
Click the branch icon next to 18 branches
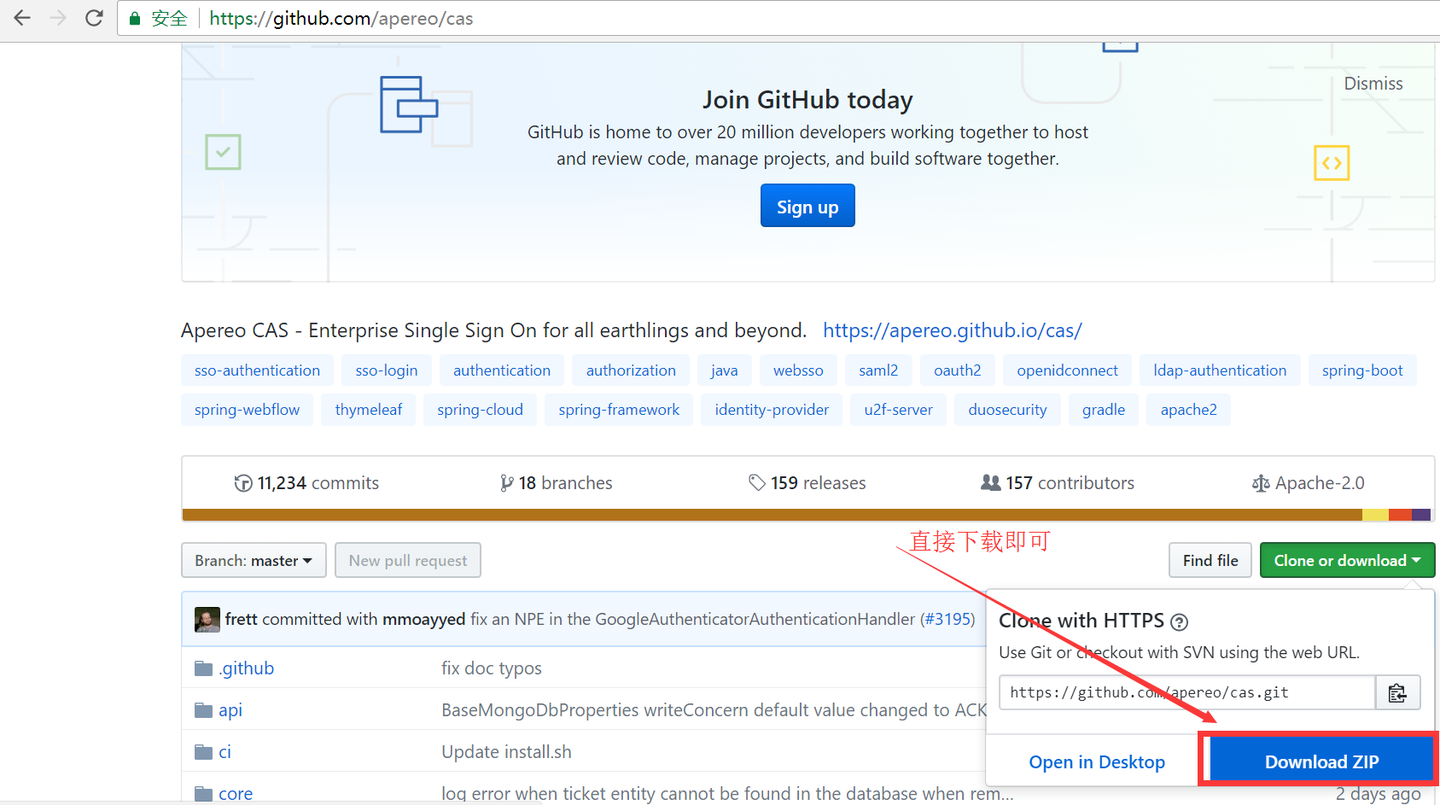click(509, 482)
